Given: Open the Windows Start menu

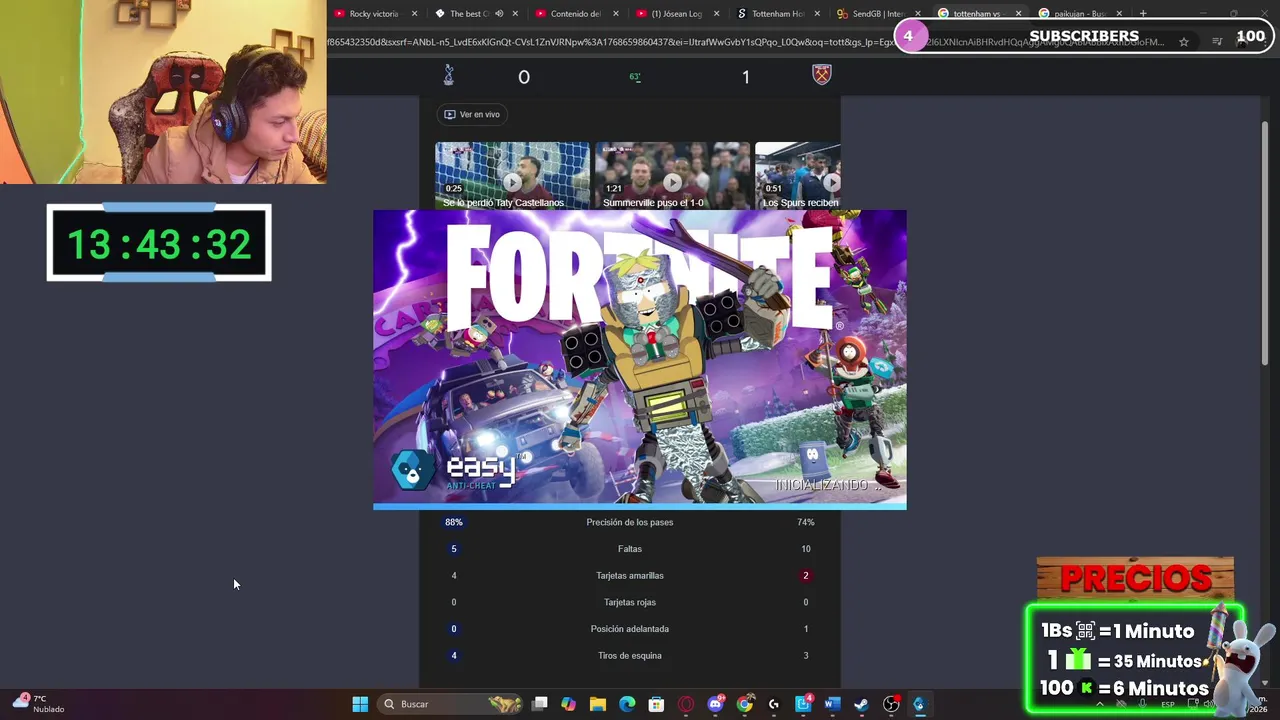Looking at the screenshot, I should point(360,704).
